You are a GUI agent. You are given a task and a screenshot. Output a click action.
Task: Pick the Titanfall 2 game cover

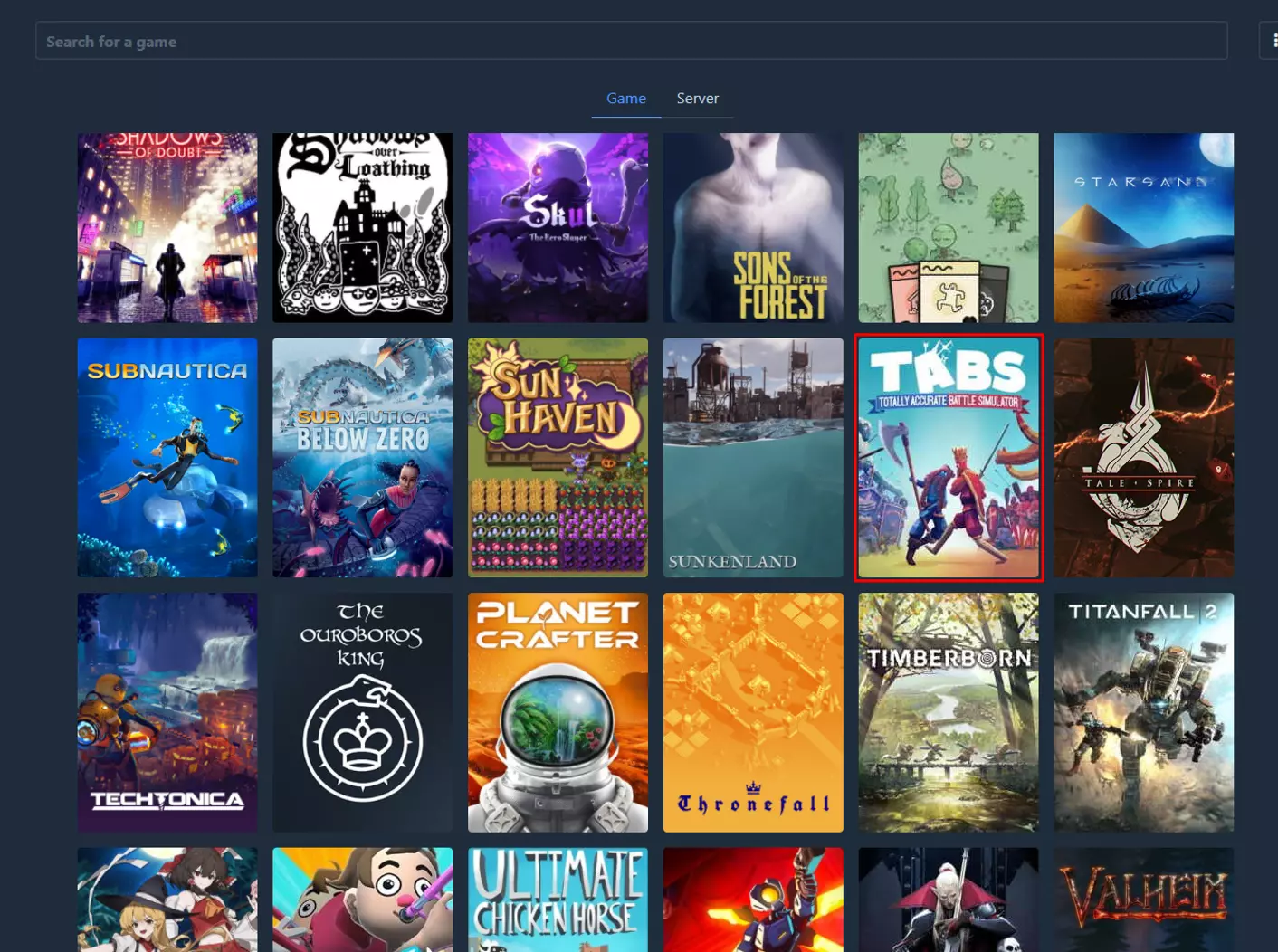(x=1144, y=712)
